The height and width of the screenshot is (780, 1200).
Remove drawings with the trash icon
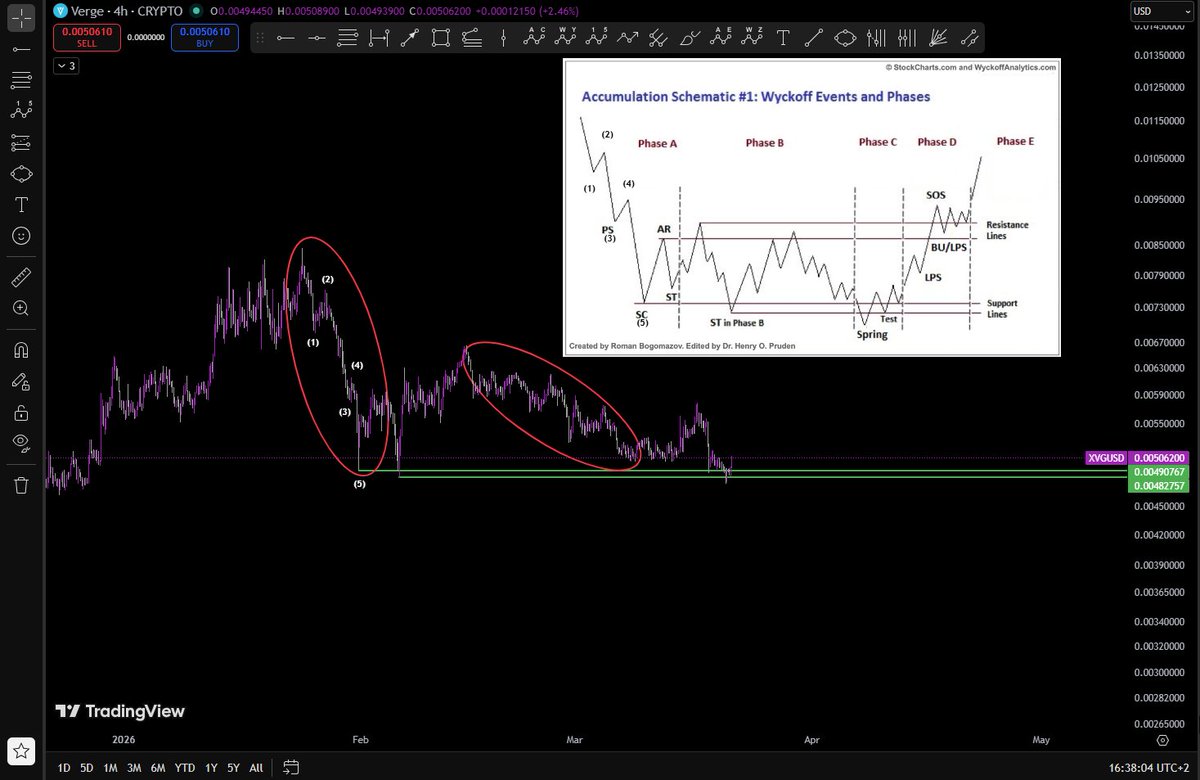tap(20, 485)
